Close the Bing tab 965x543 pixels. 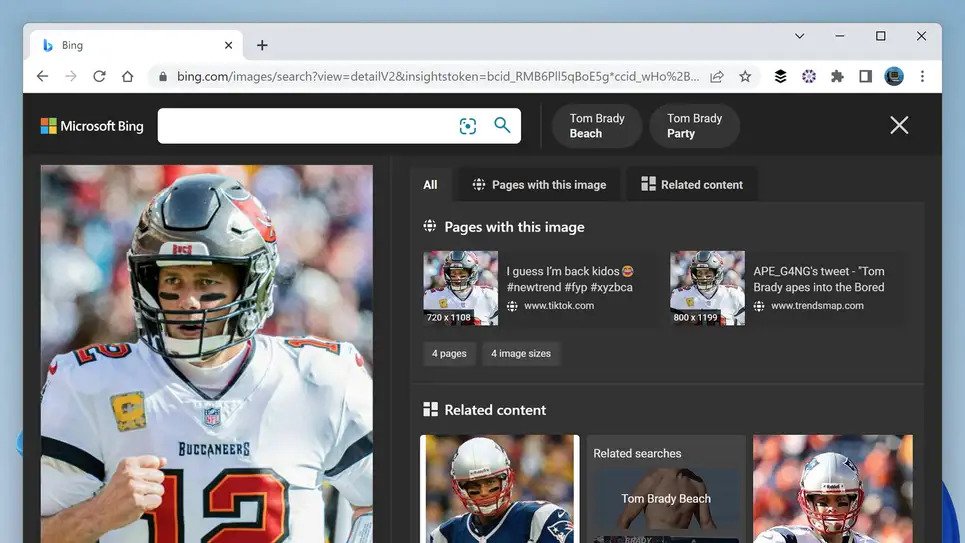(228, 45)
